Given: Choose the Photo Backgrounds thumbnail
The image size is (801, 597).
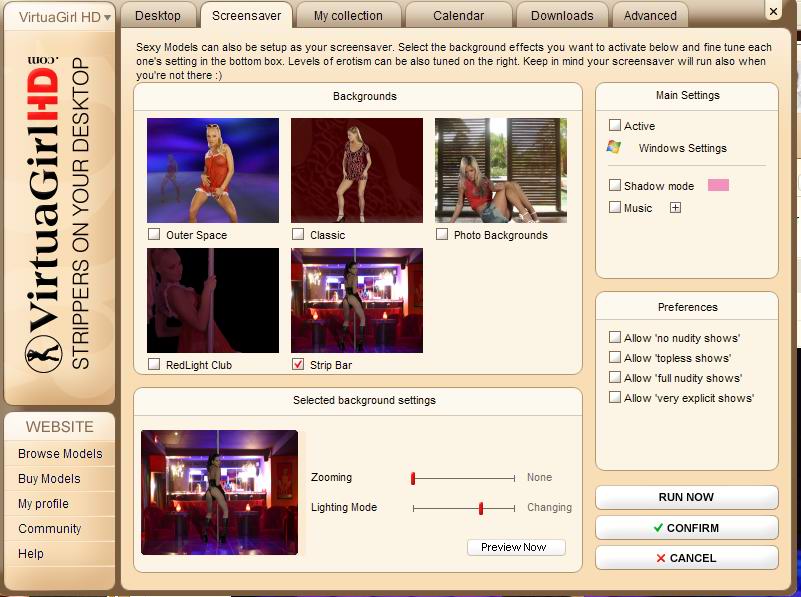Looking at the screenshot, I should tap(501, 171).
